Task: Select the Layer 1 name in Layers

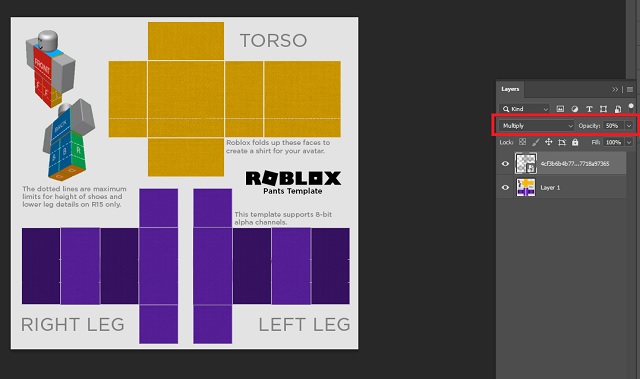Action: click(x=550, y=188)
